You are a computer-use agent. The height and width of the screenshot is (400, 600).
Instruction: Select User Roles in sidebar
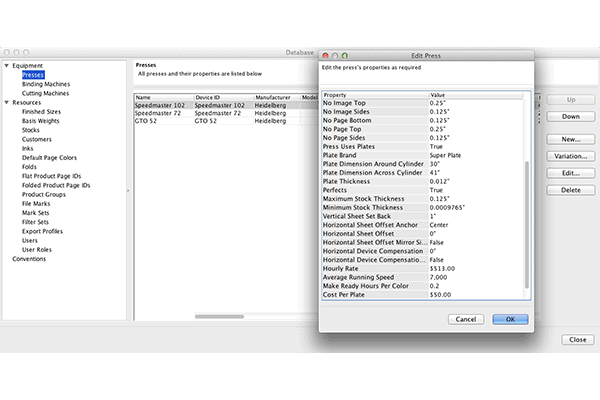37,250
